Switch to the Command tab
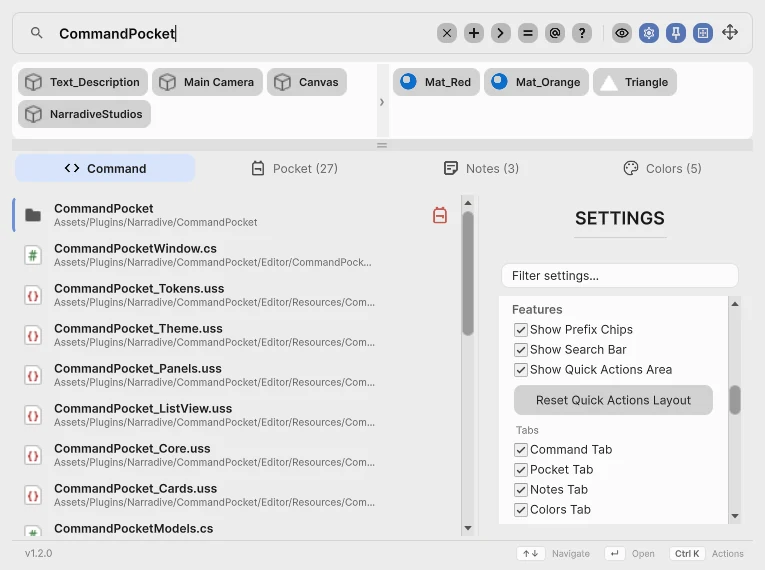765x570 pixels. click(x=105, y=168)
